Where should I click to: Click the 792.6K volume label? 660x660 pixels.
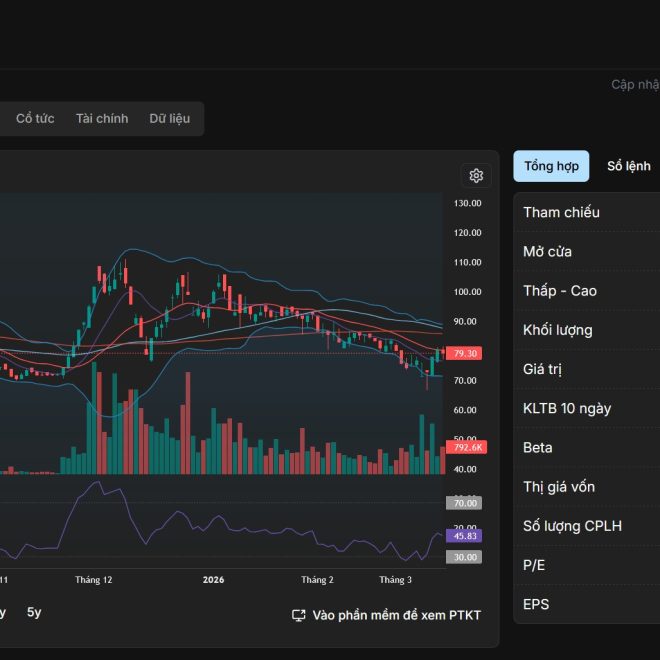(x=466, y=447)
